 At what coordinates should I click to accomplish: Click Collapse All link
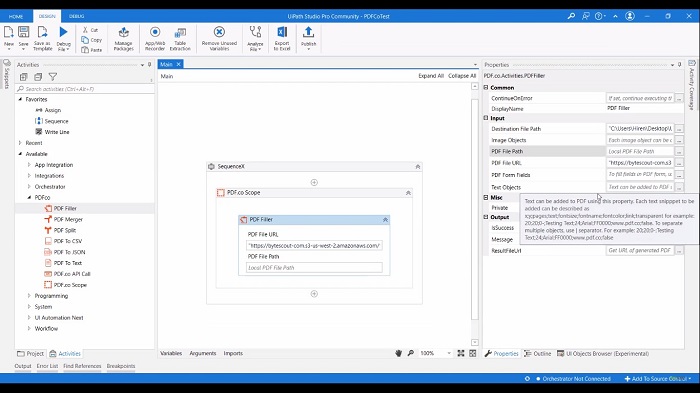462,76
